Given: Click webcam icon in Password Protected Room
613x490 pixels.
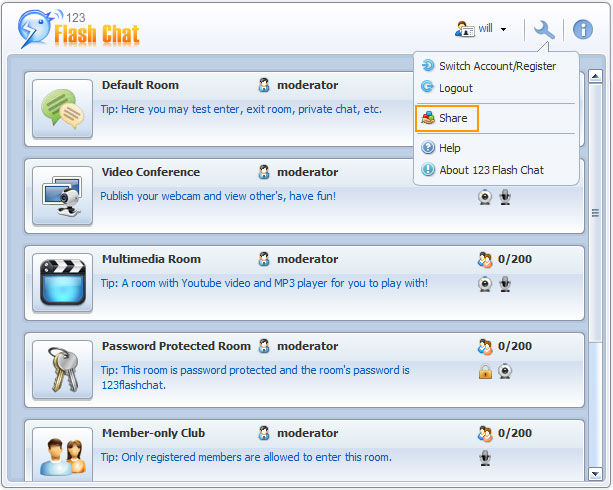Looking at the screenshot, I should (505, 371).
